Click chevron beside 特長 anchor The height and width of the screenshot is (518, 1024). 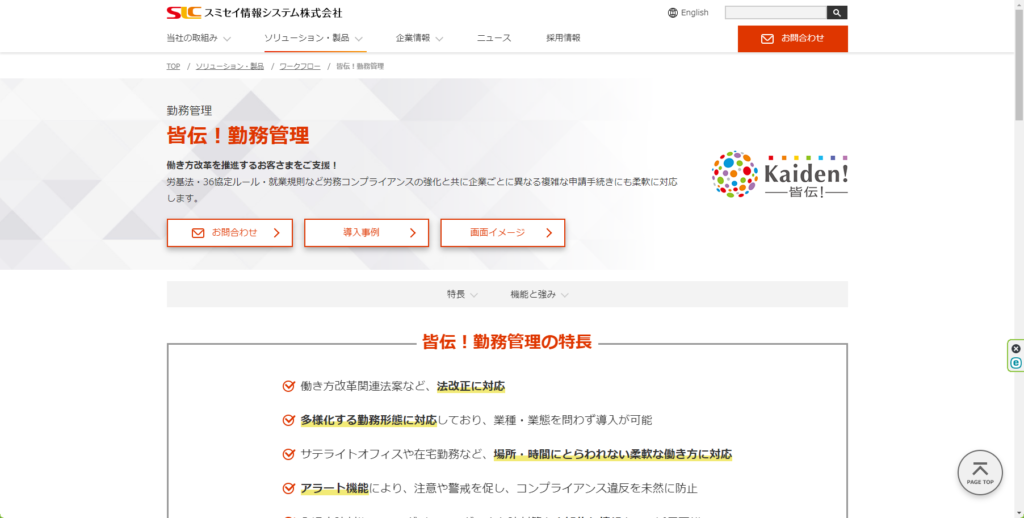[474, 295]
